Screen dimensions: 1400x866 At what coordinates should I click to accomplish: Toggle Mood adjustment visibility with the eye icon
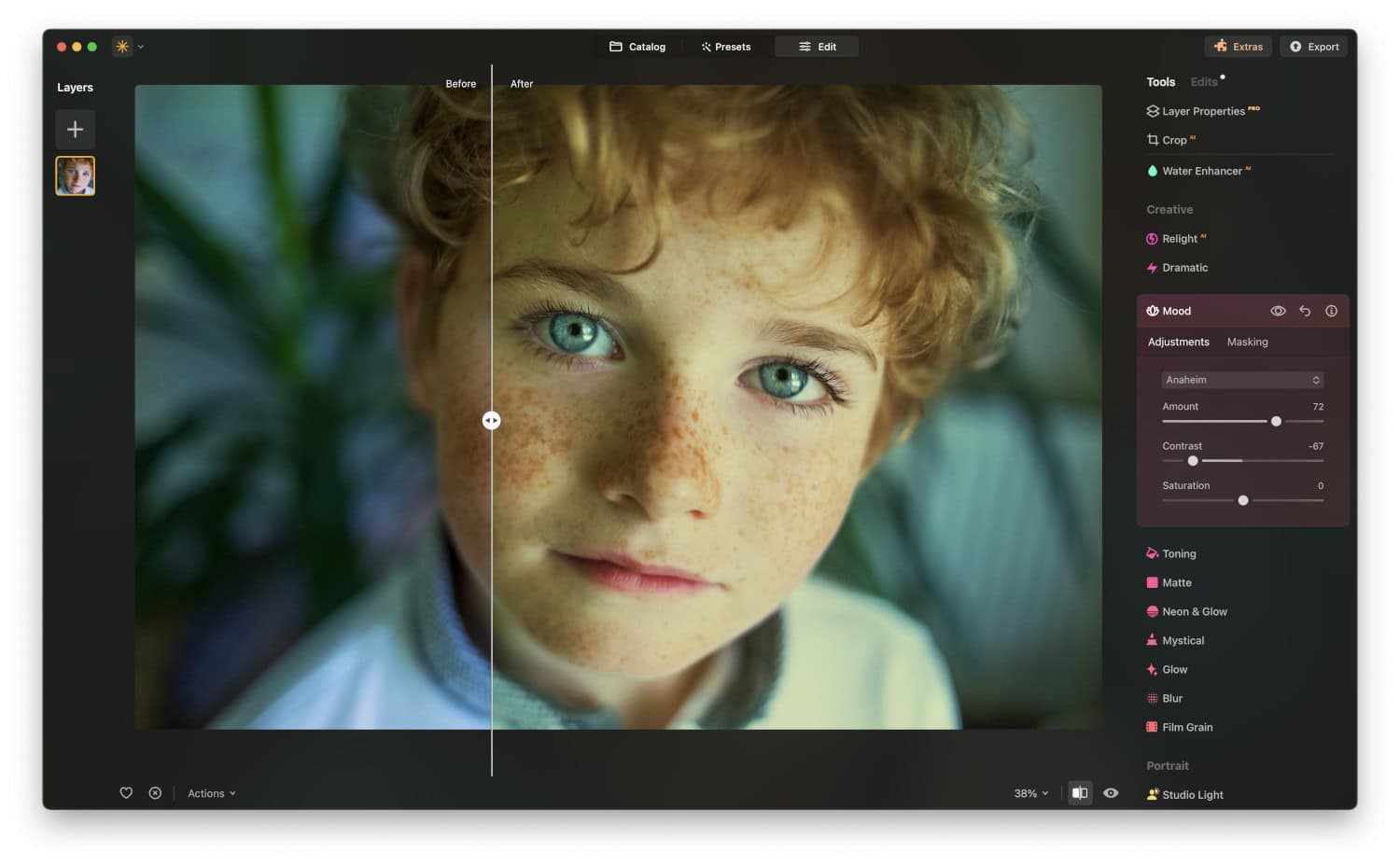(x=1278, y=311)
